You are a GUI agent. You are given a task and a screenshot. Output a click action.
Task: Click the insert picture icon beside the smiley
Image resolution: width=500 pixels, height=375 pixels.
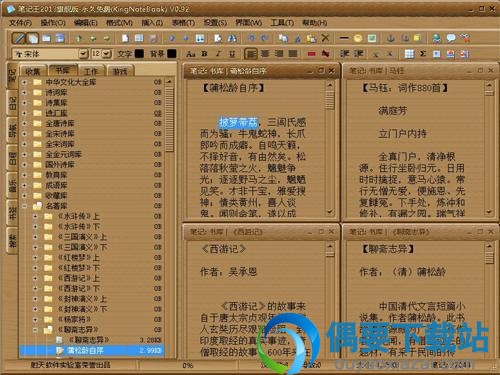tap(372, 38)
